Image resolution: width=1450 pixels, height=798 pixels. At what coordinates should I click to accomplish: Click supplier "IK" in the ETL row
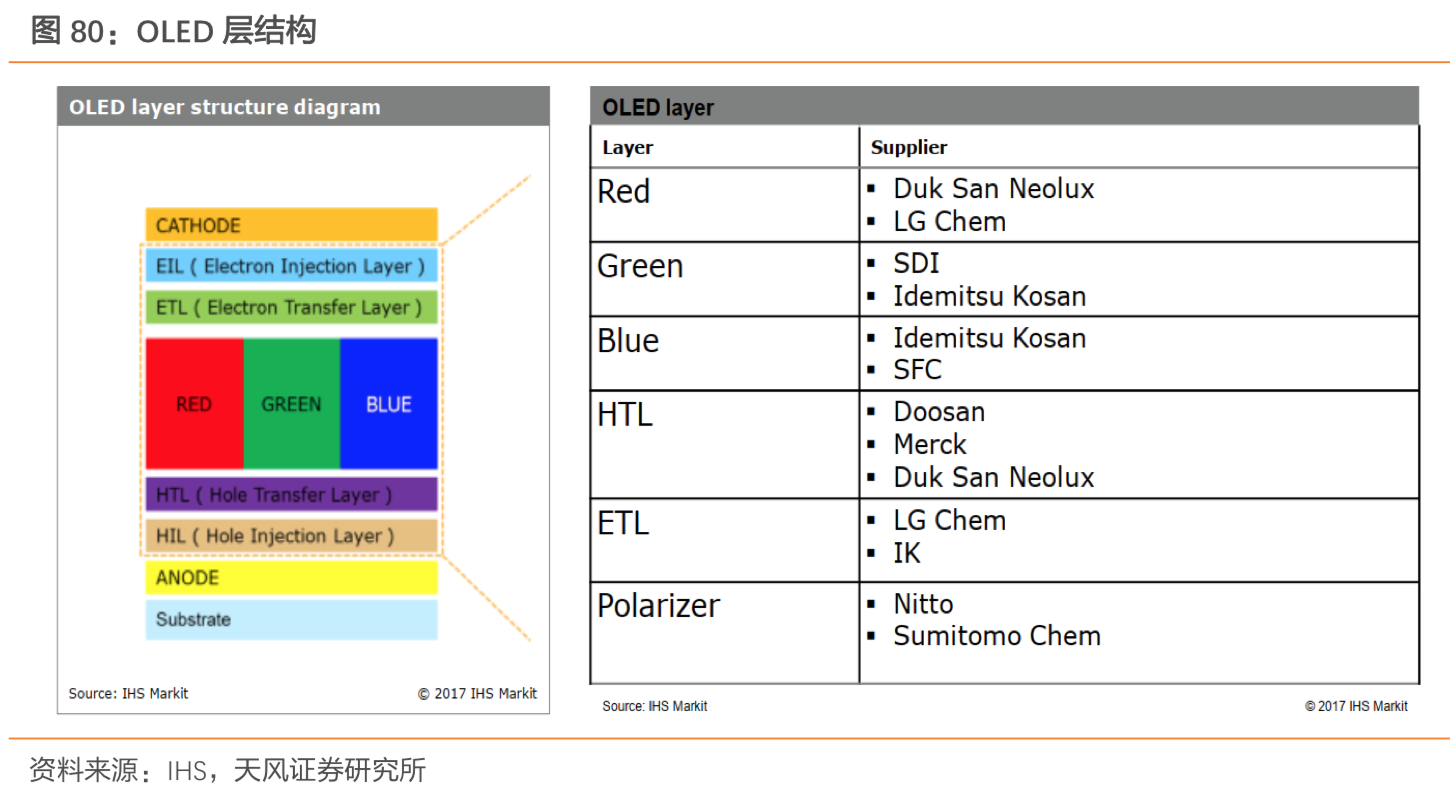(x=907, y=553)
